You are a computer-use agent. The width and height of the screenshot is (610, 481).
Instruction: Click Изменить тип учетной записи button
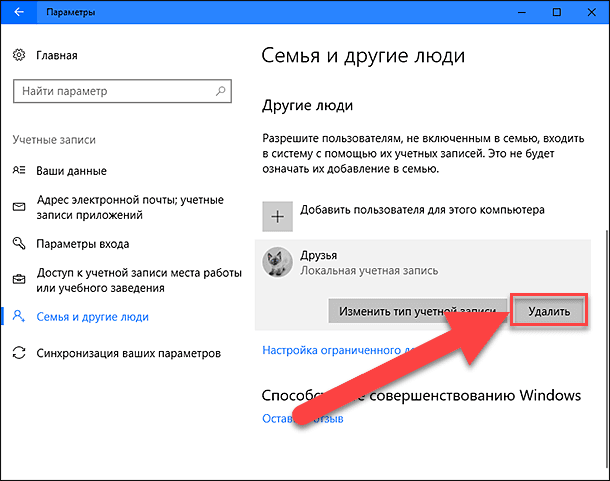pos(418,311)
